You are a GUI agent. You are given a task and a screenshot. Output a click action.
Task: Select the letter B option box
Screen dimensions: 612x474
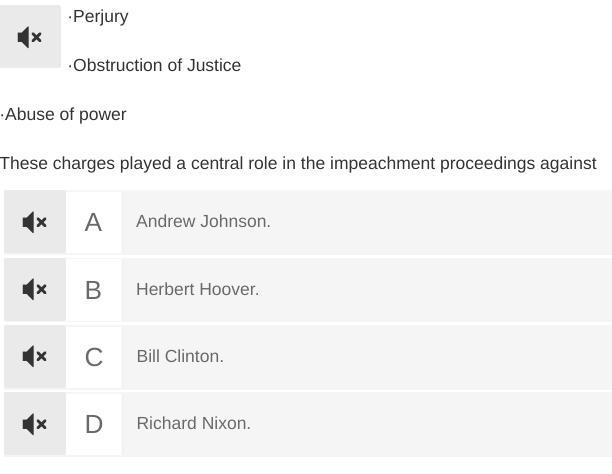(x=93, y=289)
